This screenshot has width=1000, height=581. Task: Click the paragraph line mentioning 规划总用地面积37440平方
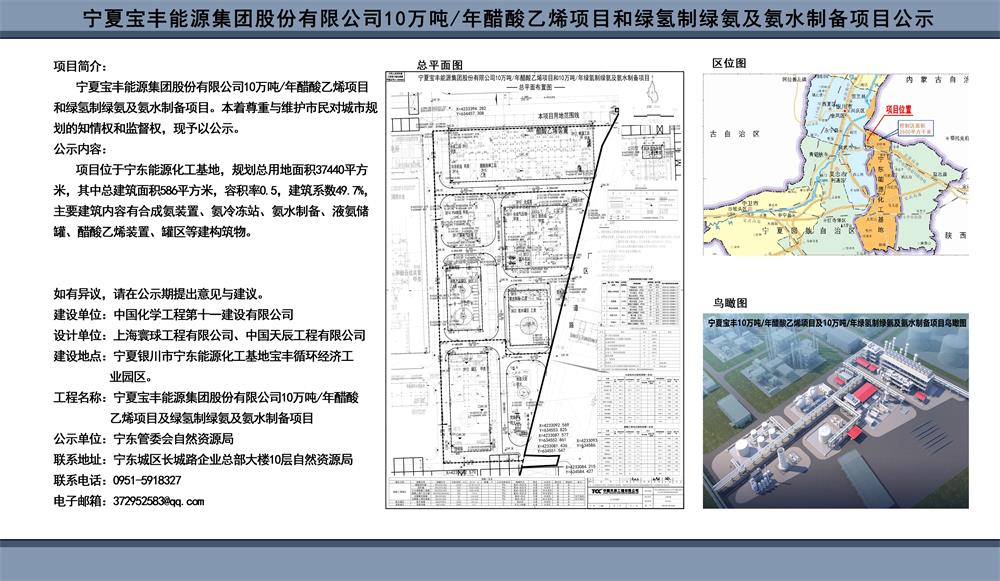tap(222, 170)
